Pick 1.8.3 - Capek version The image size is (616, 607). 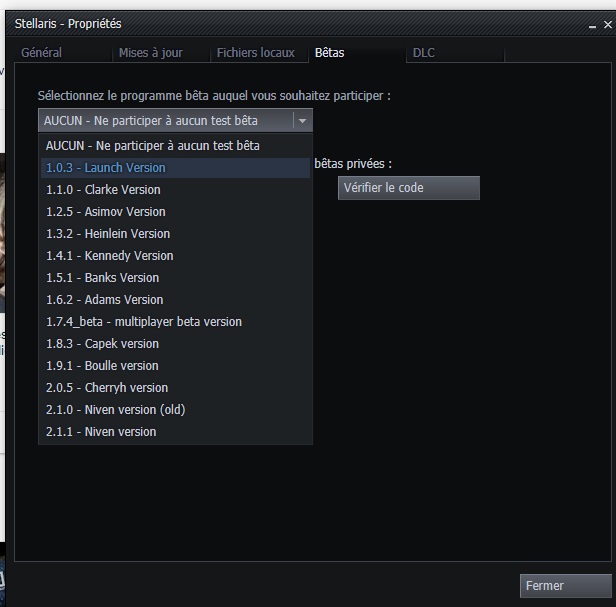(x=175, y=344)
